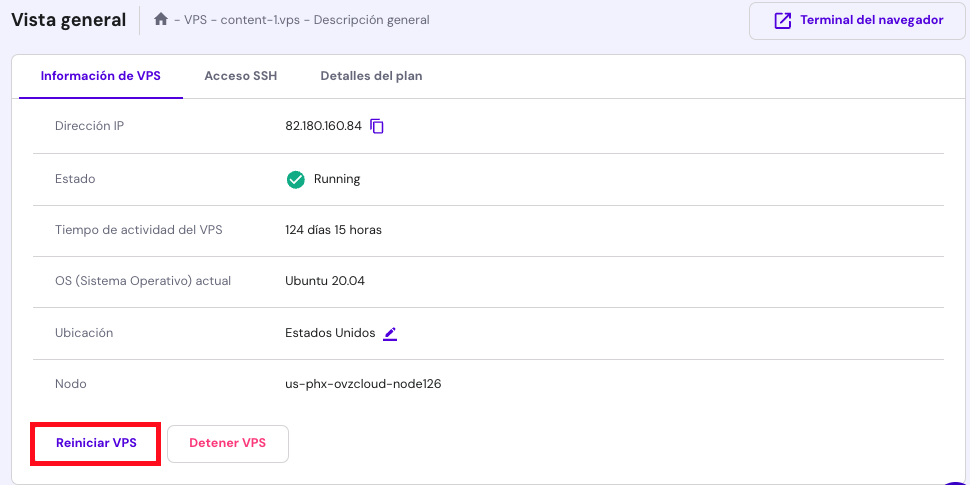
Task: Click the Dirección IP label
Action: pyautogui.click(x=89, y=126)
